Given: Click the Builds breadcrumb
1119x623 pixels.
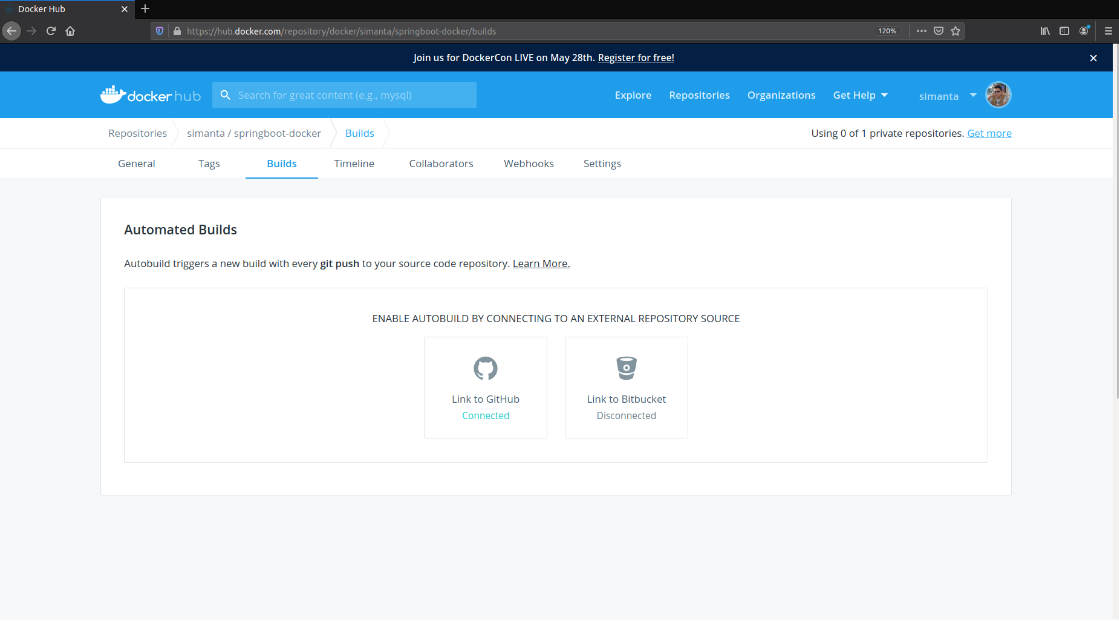Looking at the screenshot, I should (x=360, y=133).
